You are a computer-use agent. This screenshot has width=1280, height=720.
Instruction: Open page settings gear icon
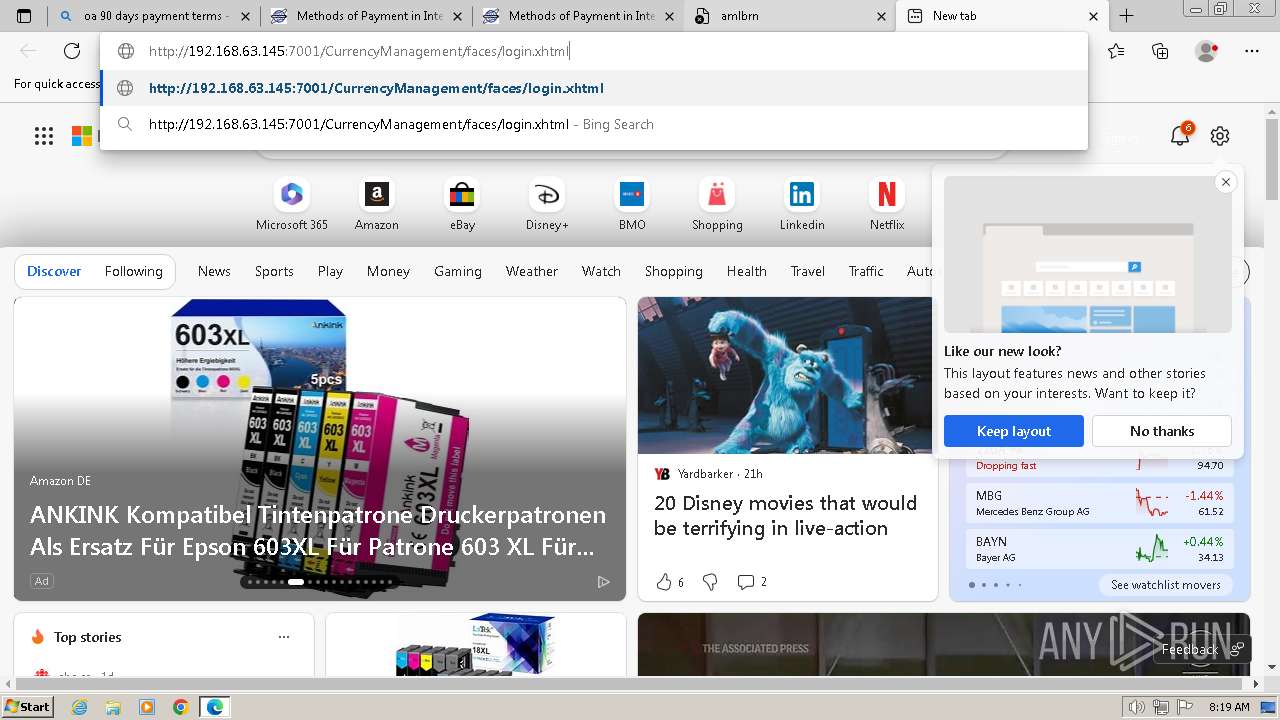tap(1219, 136)
